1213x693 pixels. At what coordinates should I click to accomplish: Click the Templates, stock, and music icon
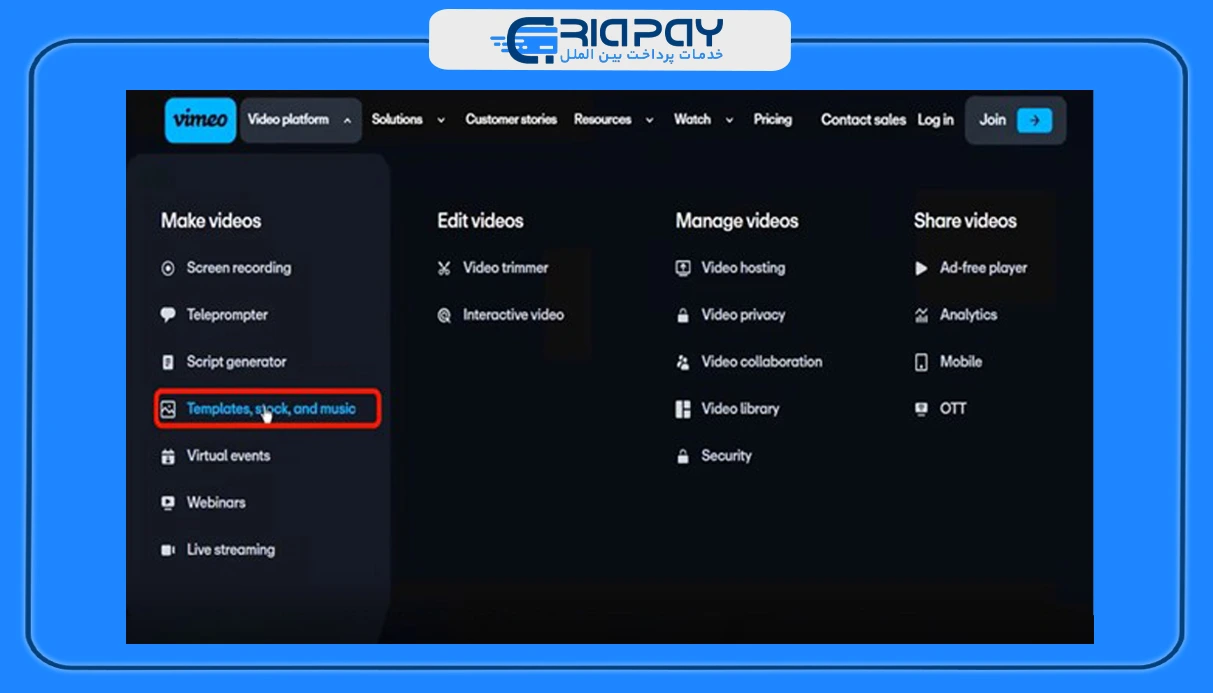pos(168,409)
